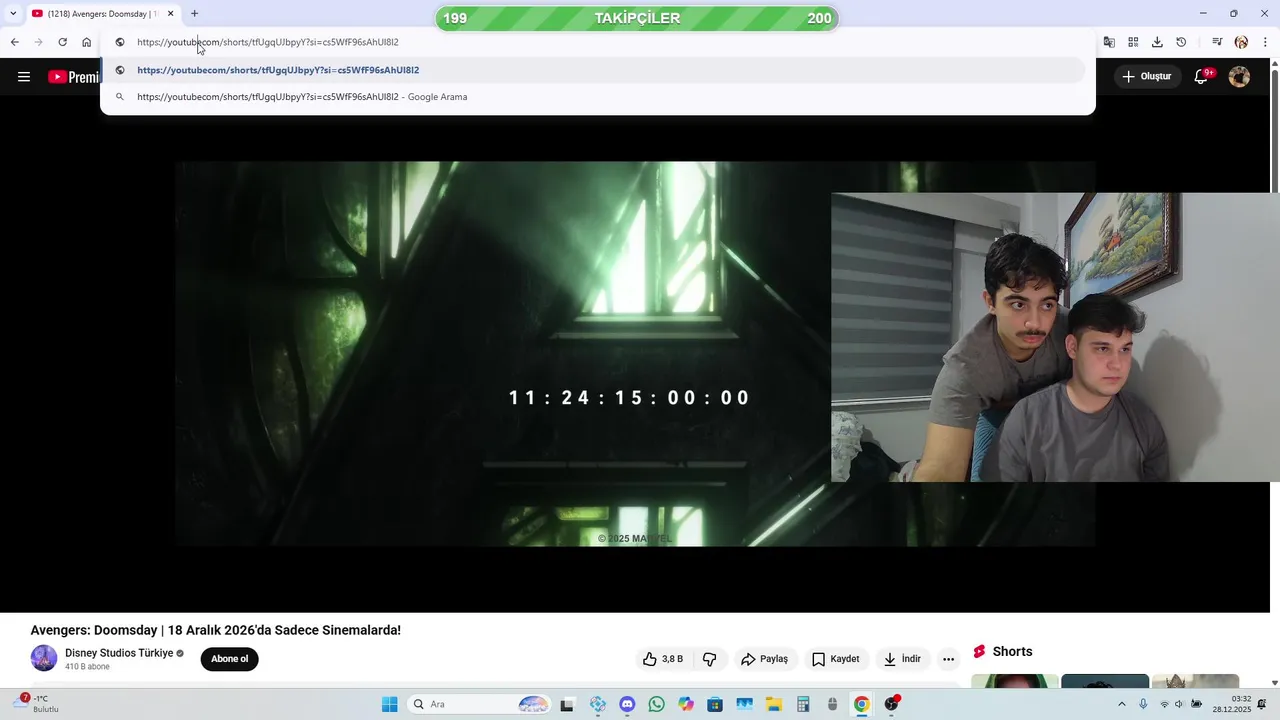Screen dimensions: 1280x720
Task: Click the Oluştur create button
Action: pos(1146,76)
